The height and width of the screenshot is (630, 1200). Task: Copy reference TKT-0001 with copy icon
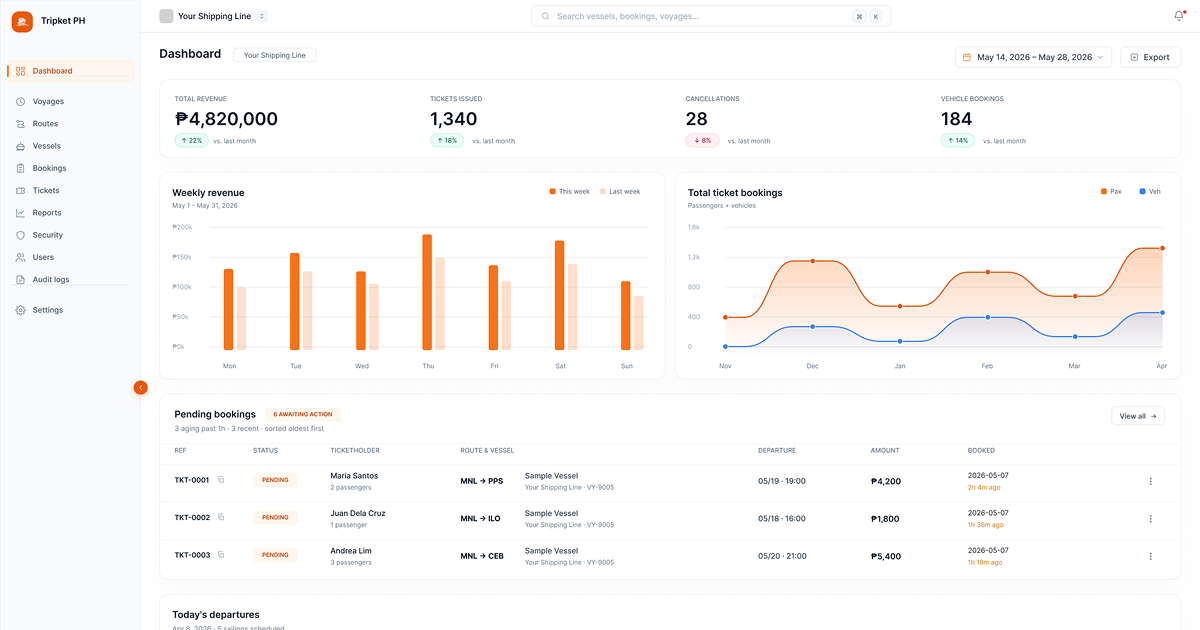point(221,480)
